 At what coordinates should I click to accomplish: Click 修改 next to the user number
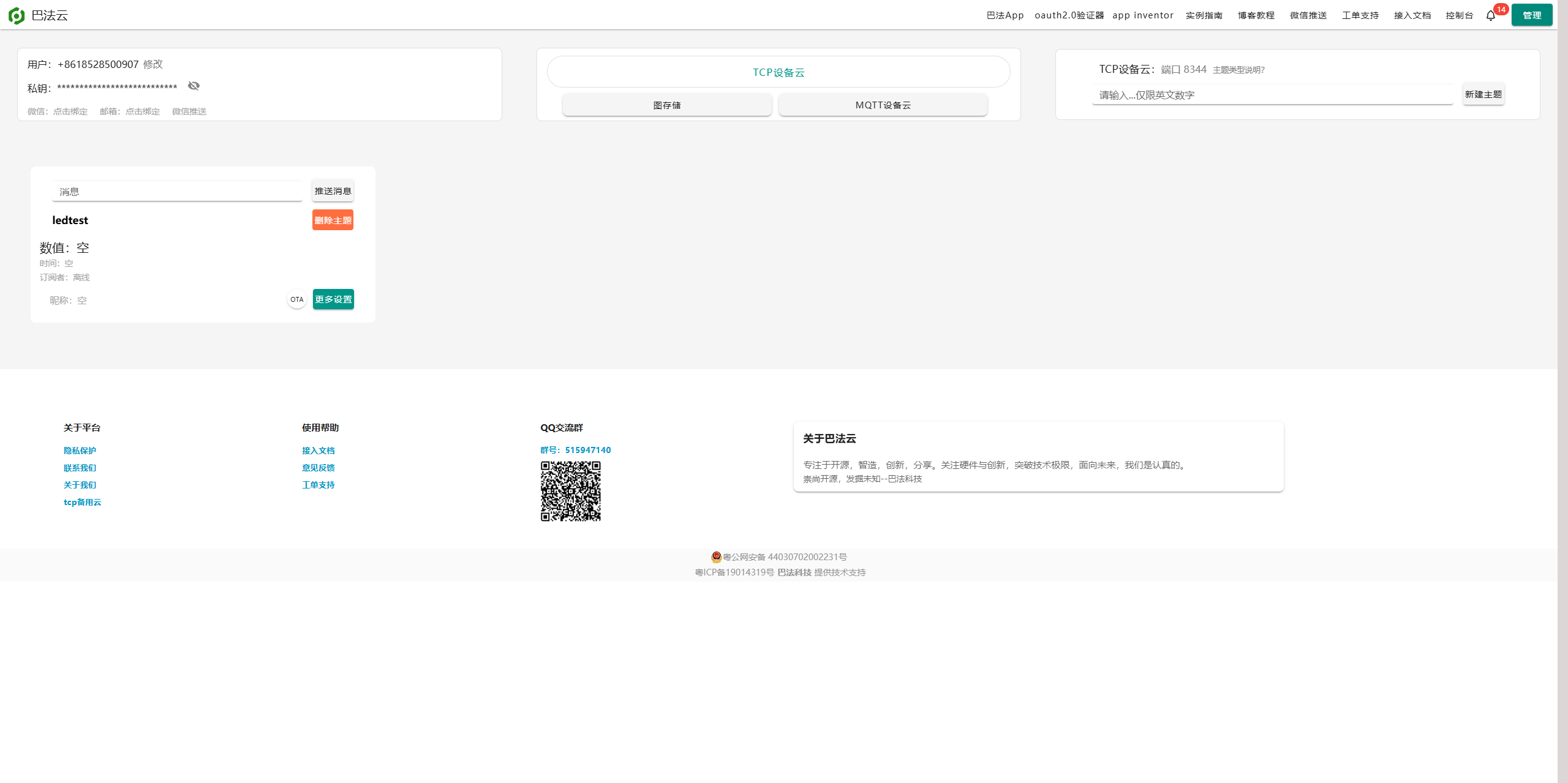pos(153,64)
